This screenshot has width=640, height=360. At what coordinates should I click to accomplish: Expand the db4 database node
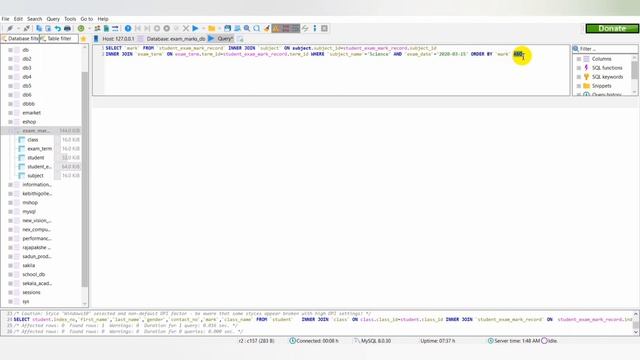(x=10, y=77)
